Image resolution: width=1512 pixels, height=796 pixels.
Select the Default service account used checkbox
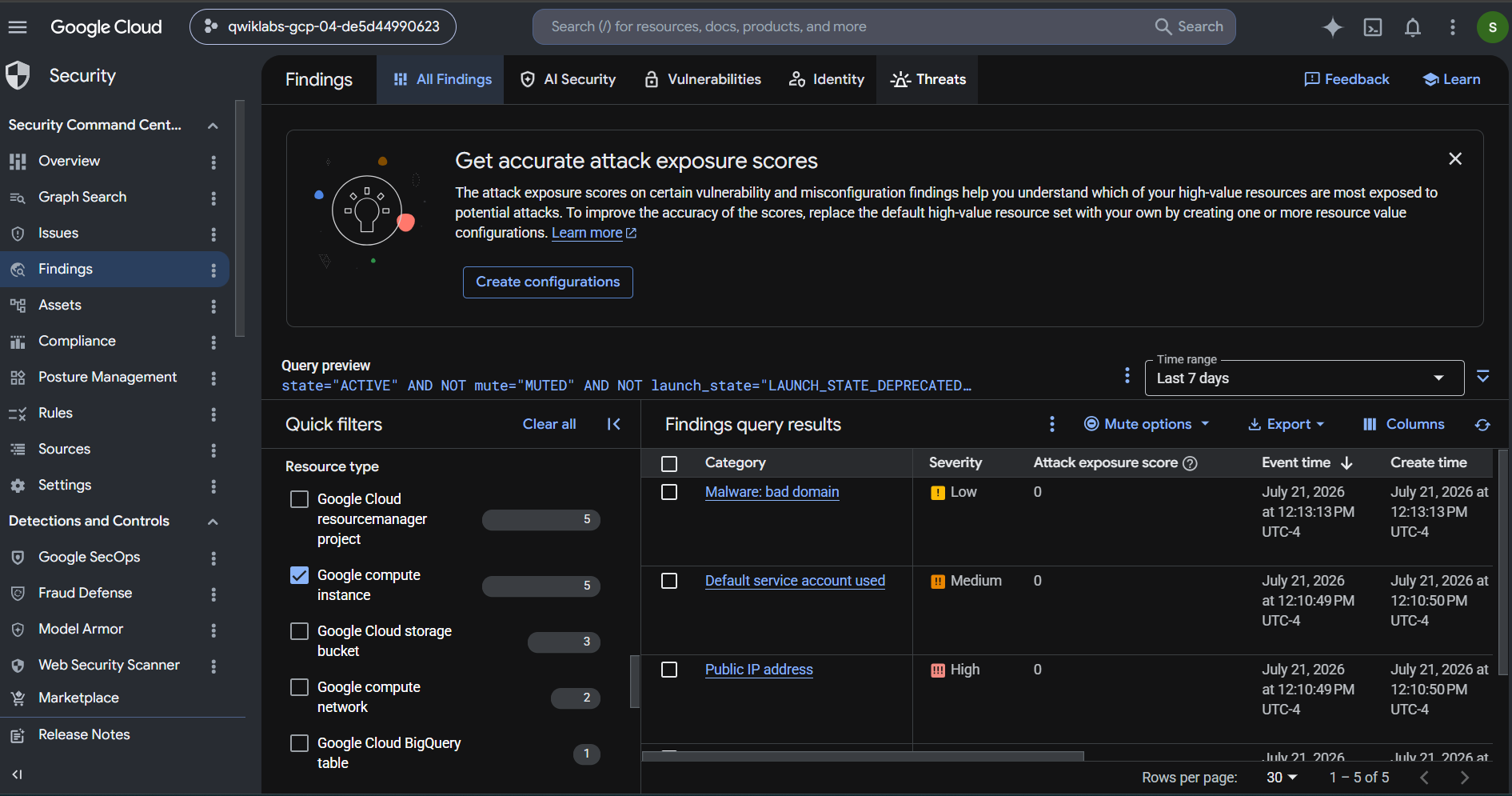(669, 581)
